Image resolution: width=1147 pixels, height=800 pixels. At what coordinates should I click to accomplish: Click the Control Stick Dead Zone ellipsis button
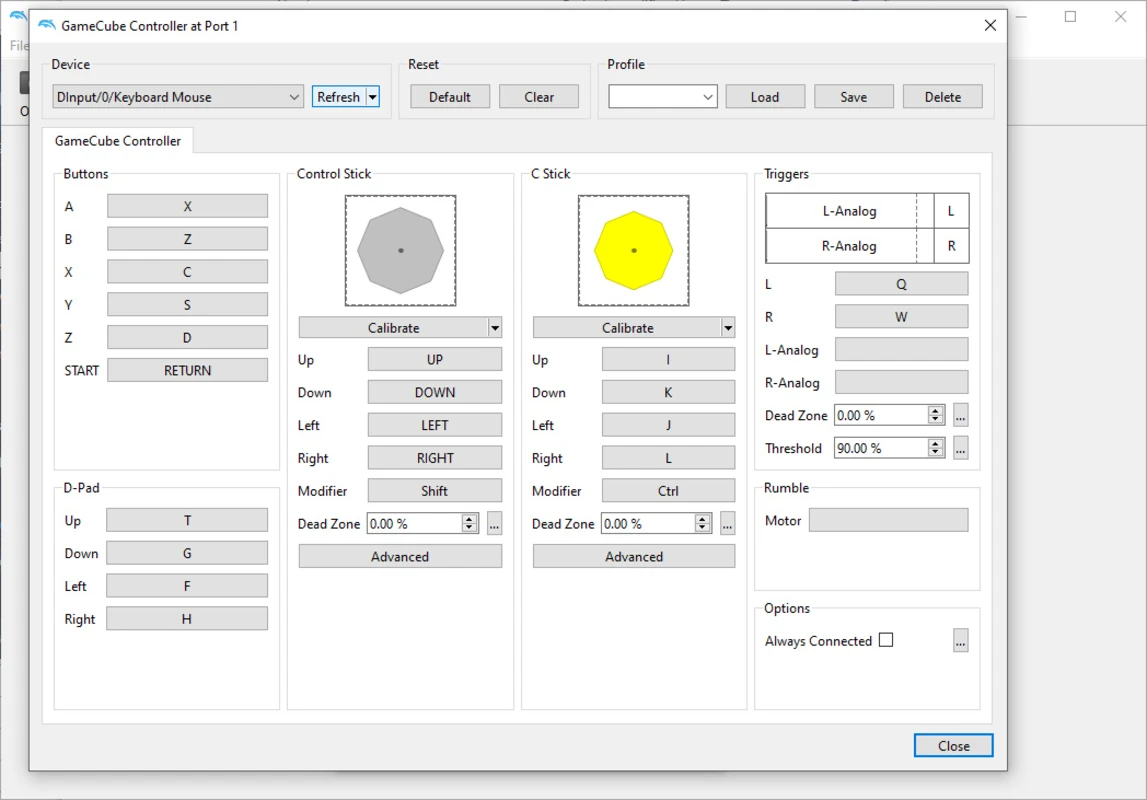494,523
